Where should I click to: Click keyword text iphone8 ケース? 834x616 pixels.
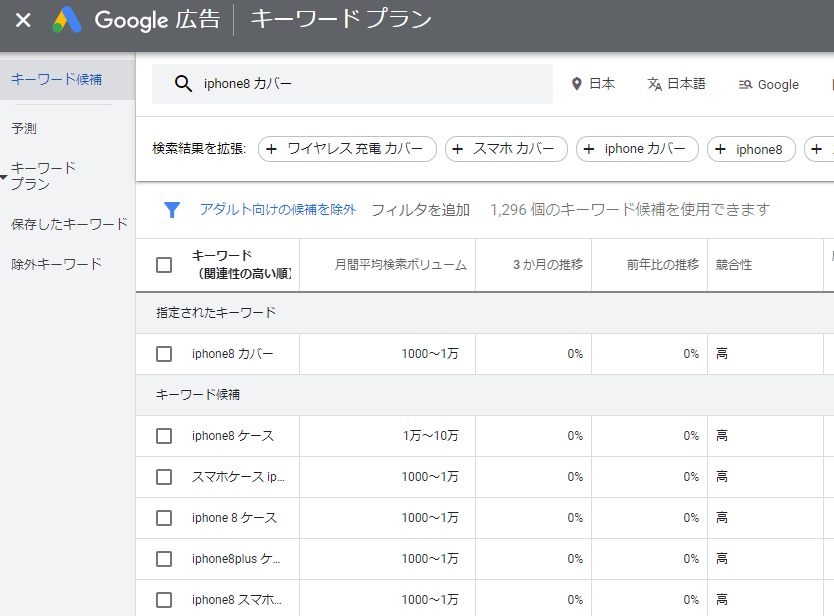point(233,436)
